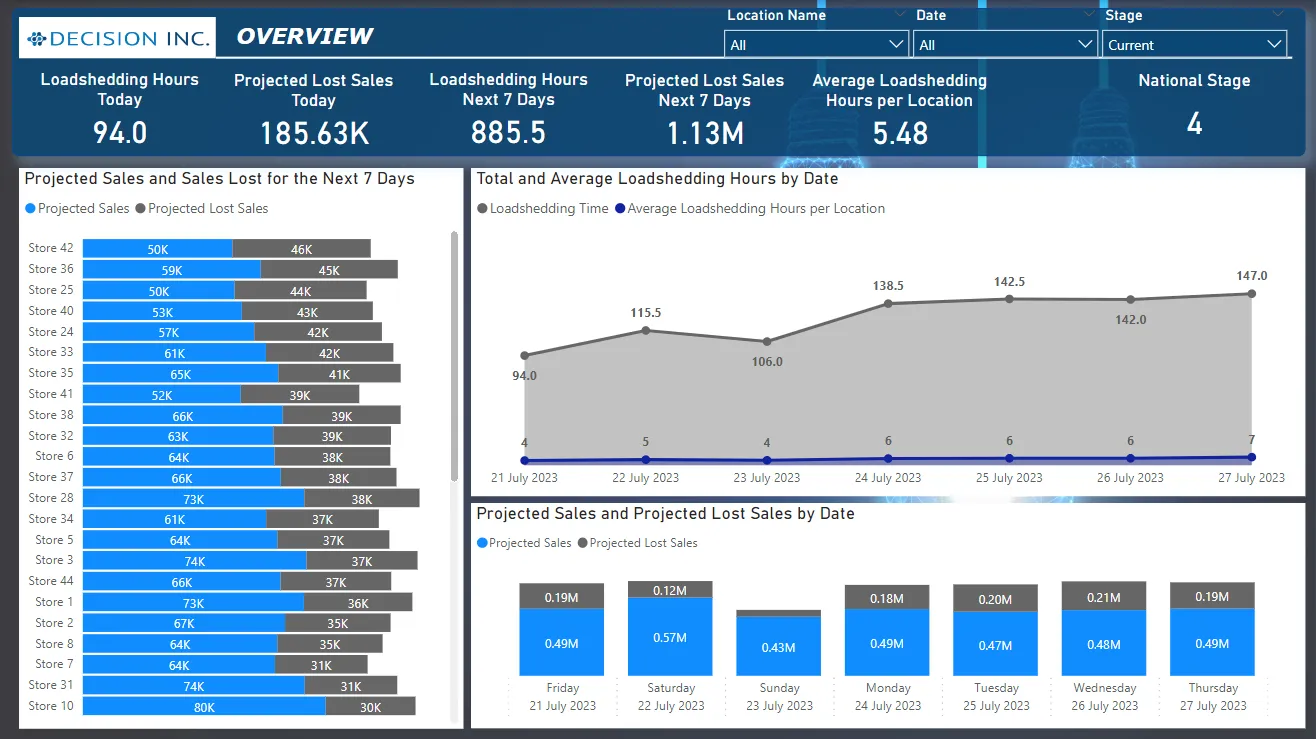
Task: Click the 142.0 data point on 26 July
Action: (x=1131, y=299)
